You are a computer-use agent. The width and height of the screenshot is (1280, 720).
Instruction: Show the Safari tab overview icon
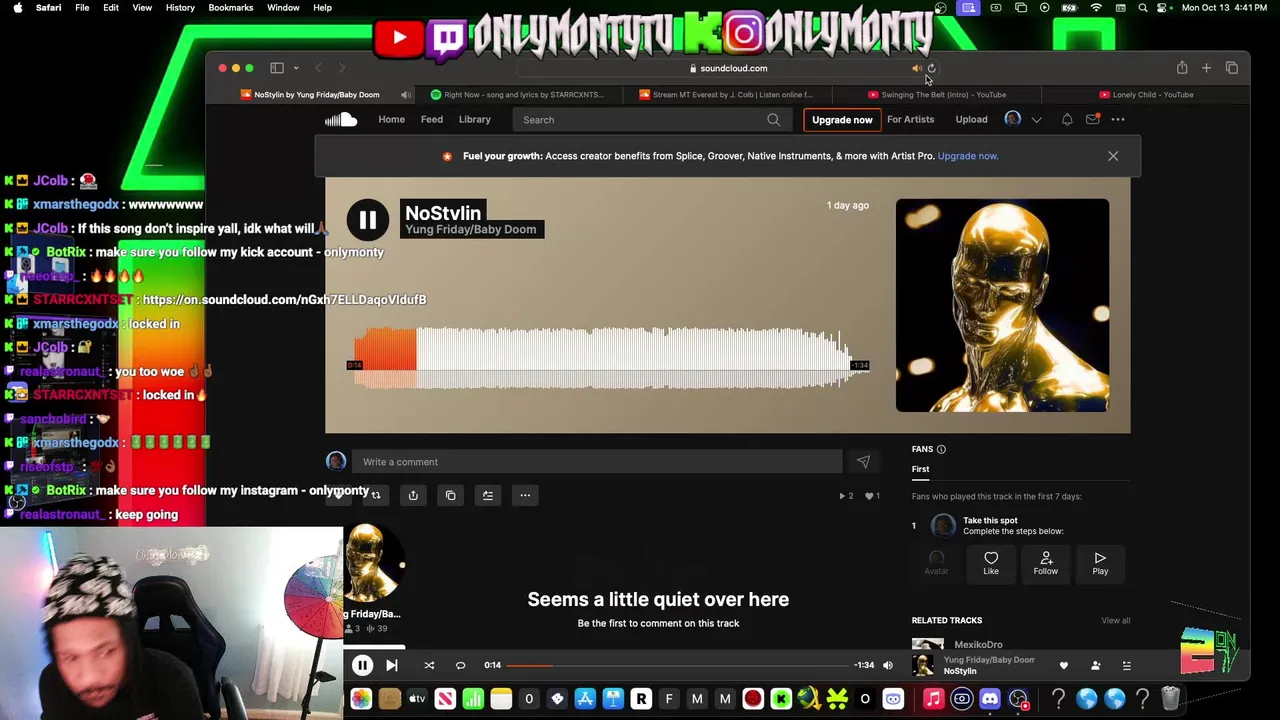pos(1232,68)
